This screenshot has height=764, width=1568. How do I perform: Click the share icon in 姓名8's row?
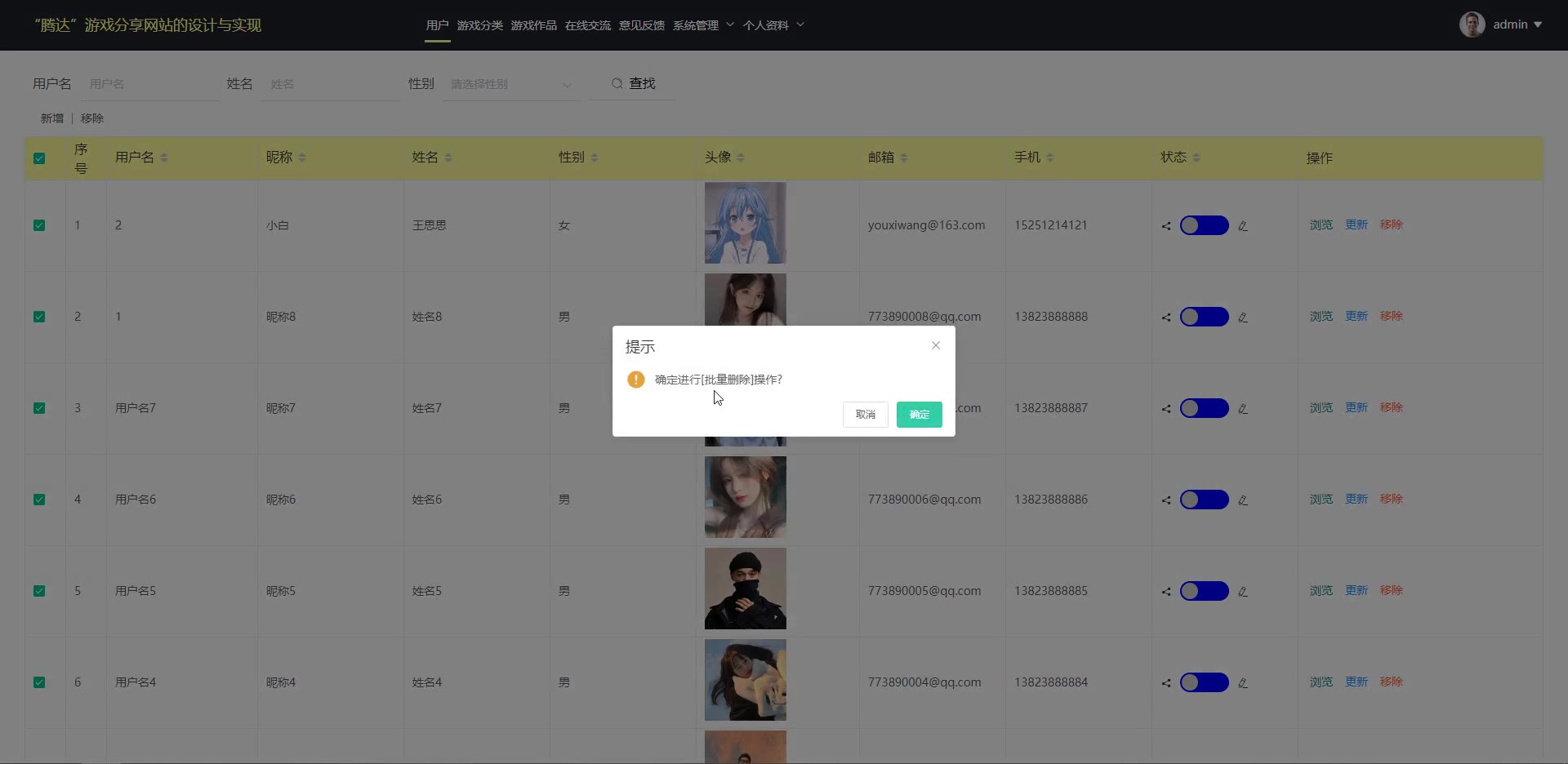point(1166,318)
